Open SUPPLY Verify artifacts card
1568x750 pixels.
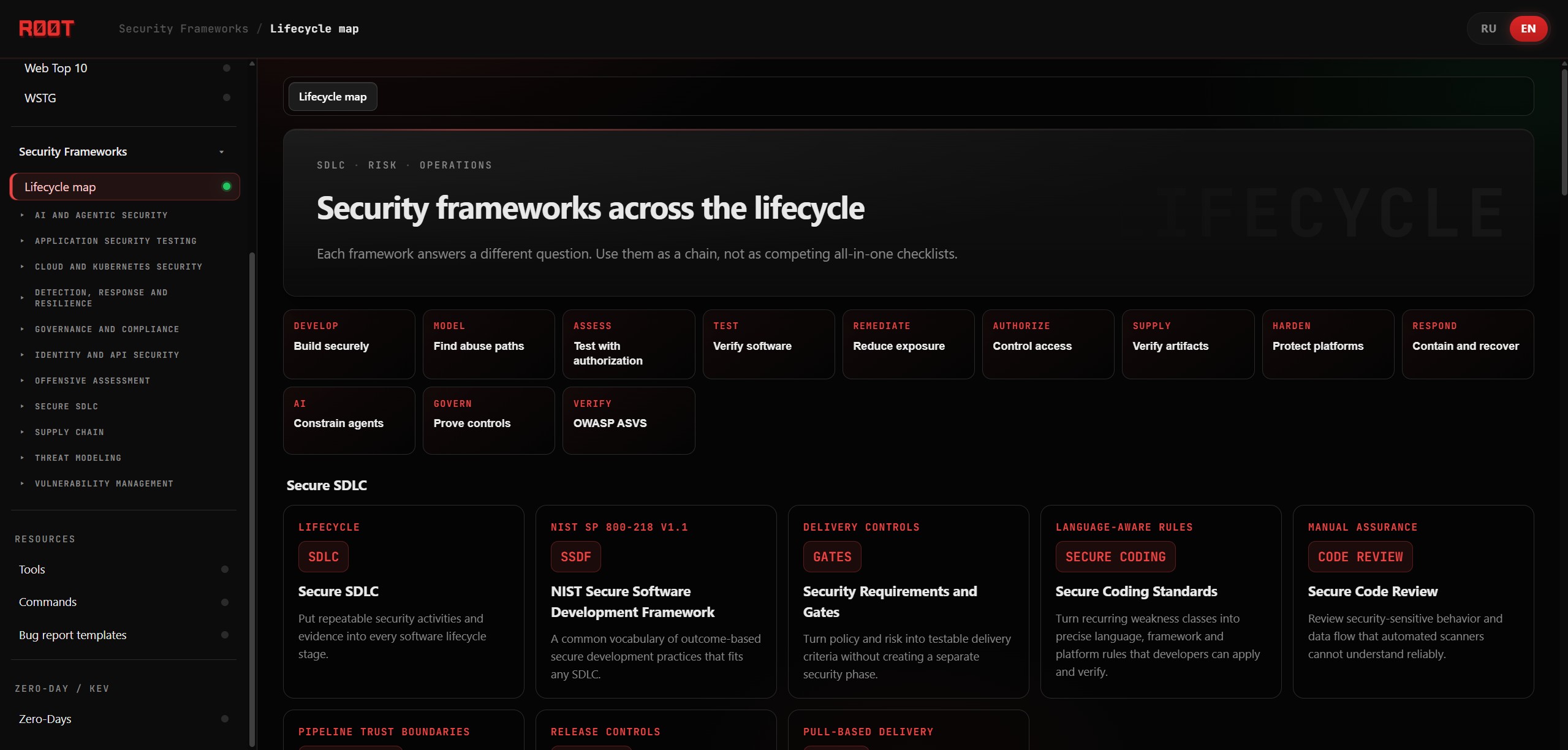click(x=1188, y=344)
